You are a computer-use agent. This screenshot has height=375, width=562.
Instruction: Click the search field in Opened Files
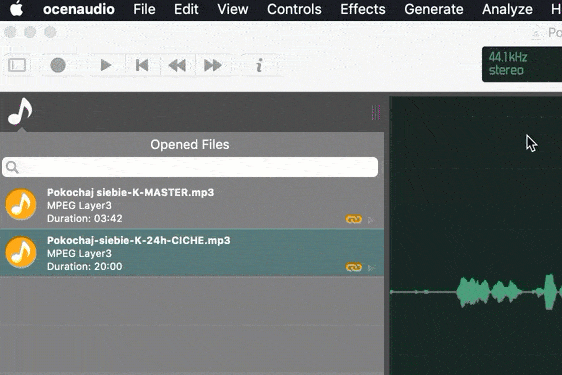190,167
